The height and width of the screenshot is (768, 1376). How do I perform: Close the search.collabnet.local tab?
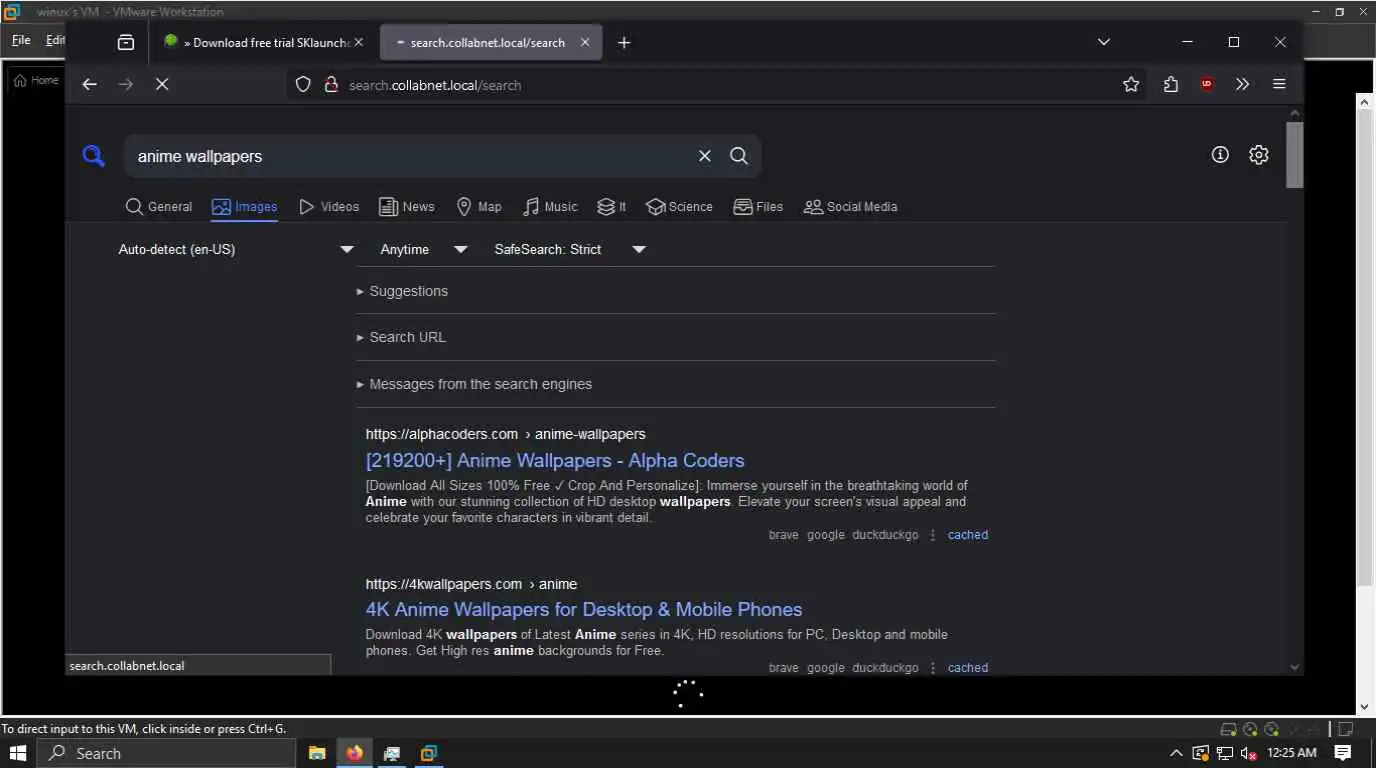pyautogui.click(x=585, y=42)
